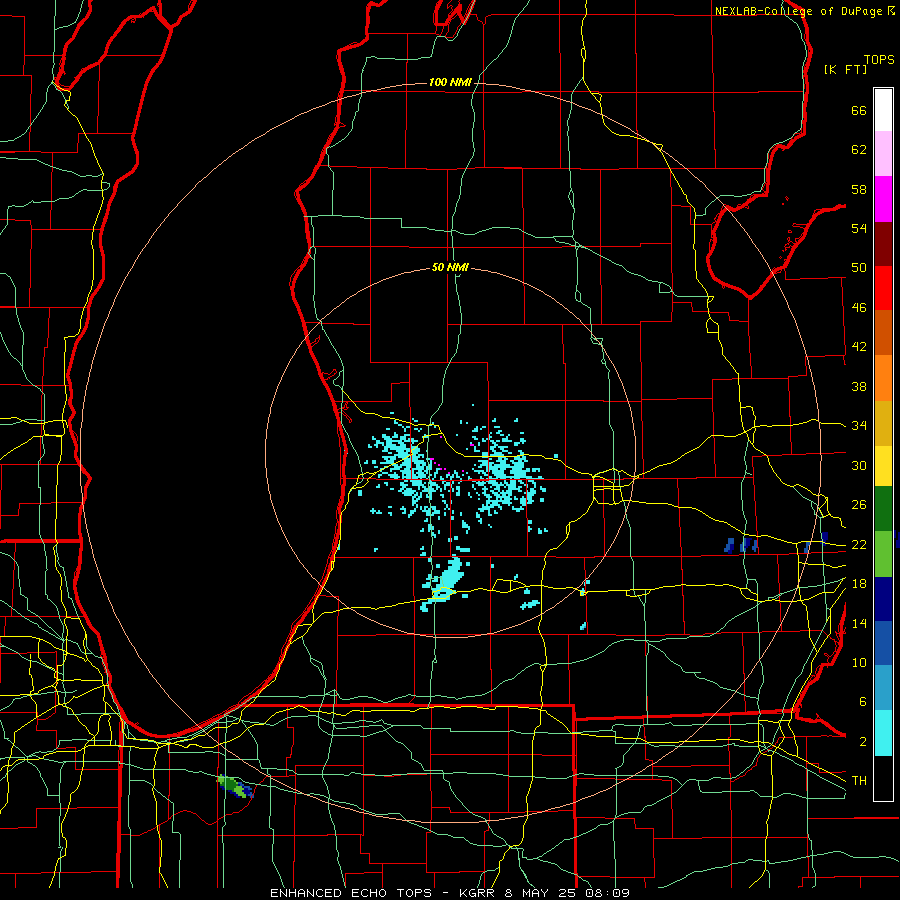
Task: Click the 42 value on the legend
Action: (x=859, y=347)
